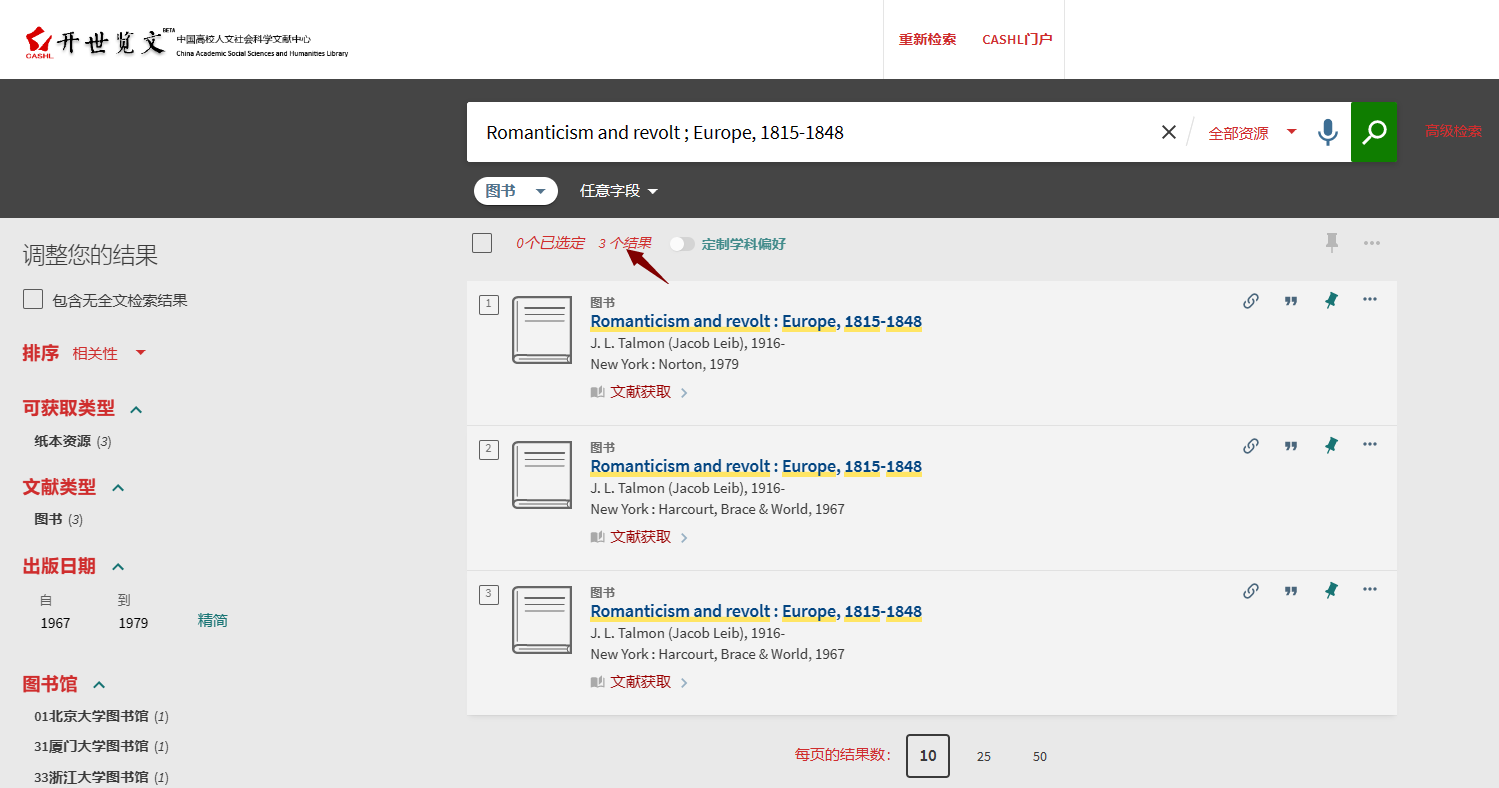Open the 任意字段 field dropdown
Screen dimensions: 1499x788
click(619, 191)
